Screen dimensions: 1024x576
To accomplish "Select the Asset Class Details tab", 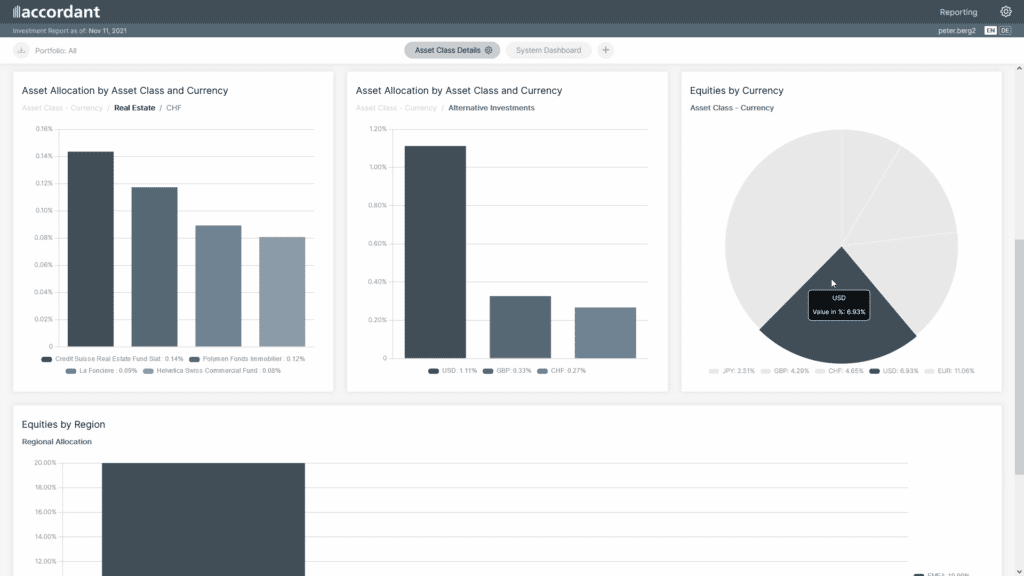I will click(x=446, y=49).
